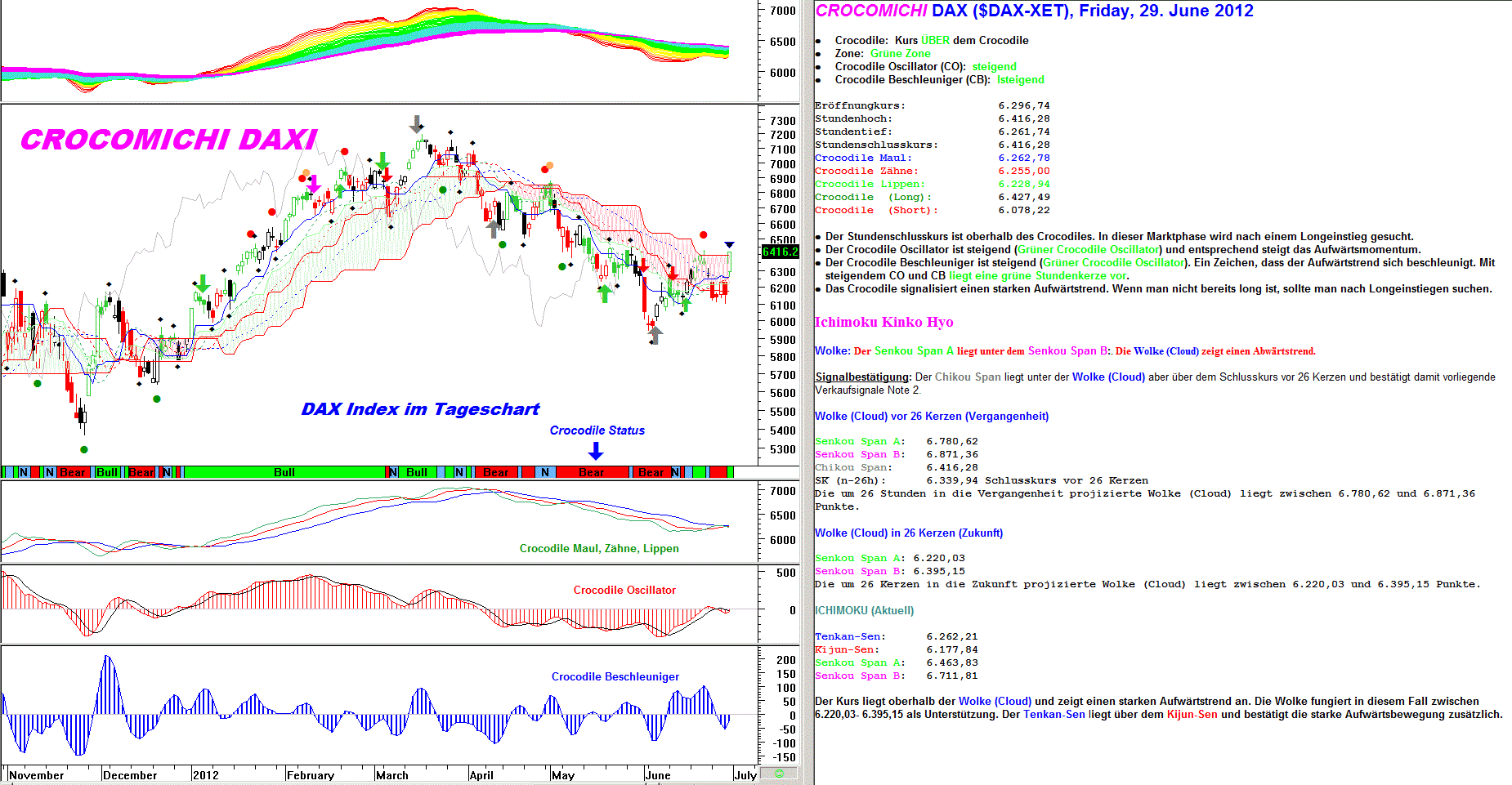Click the Crocodile Beschleuniger panel label
This screenshot has height=785, width=1512.
tap(615, 676)
